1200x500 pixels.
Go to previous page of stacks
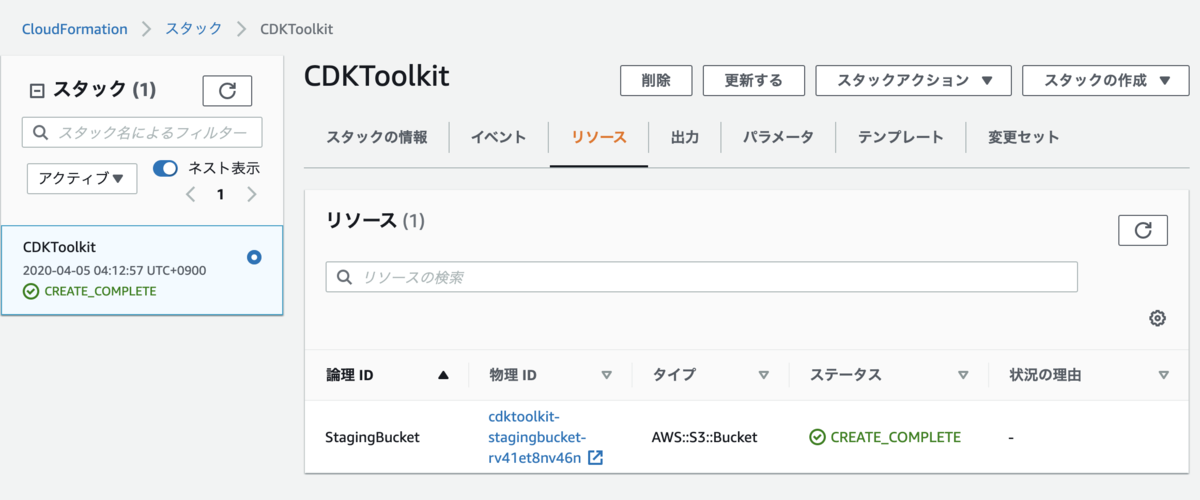pyautogui.click(x=191, y=194)
